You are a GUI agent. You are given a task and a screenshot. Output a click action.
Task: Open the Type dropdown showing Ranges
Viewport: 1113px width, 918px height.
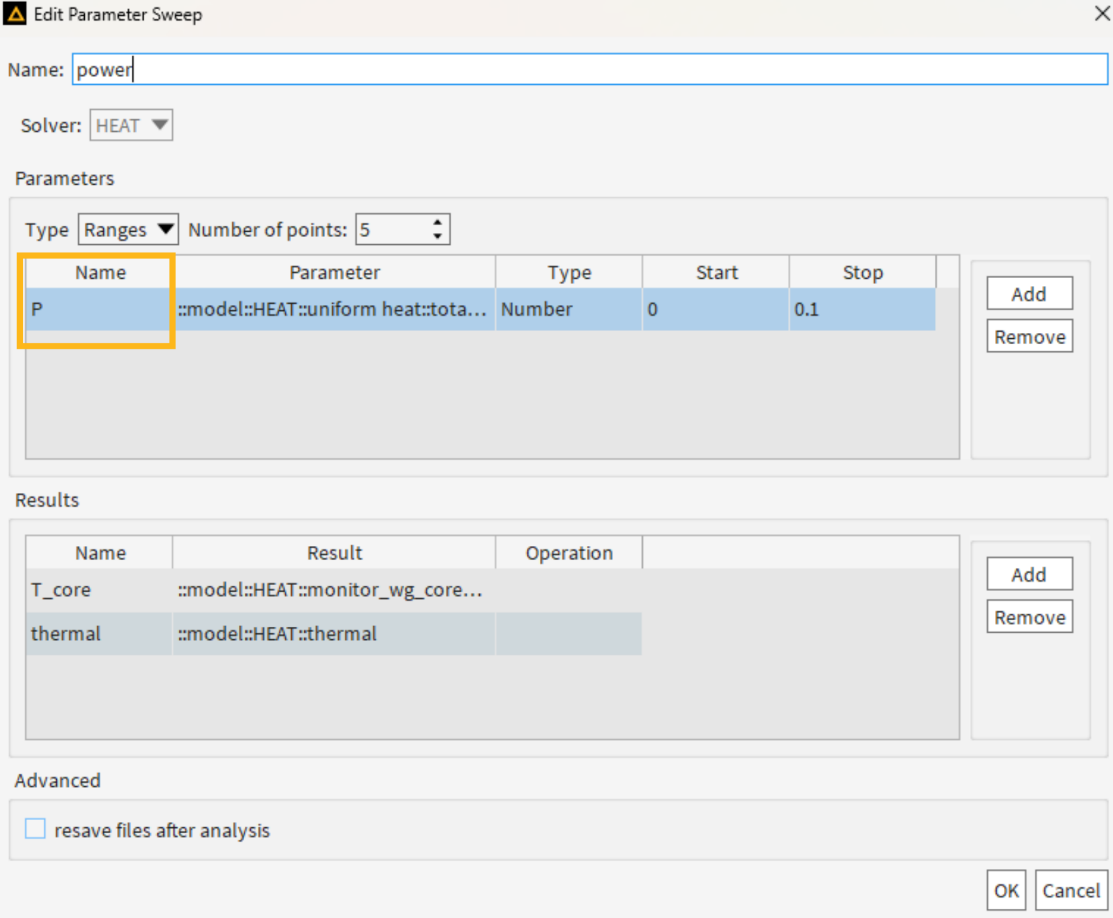click(128, 229)
